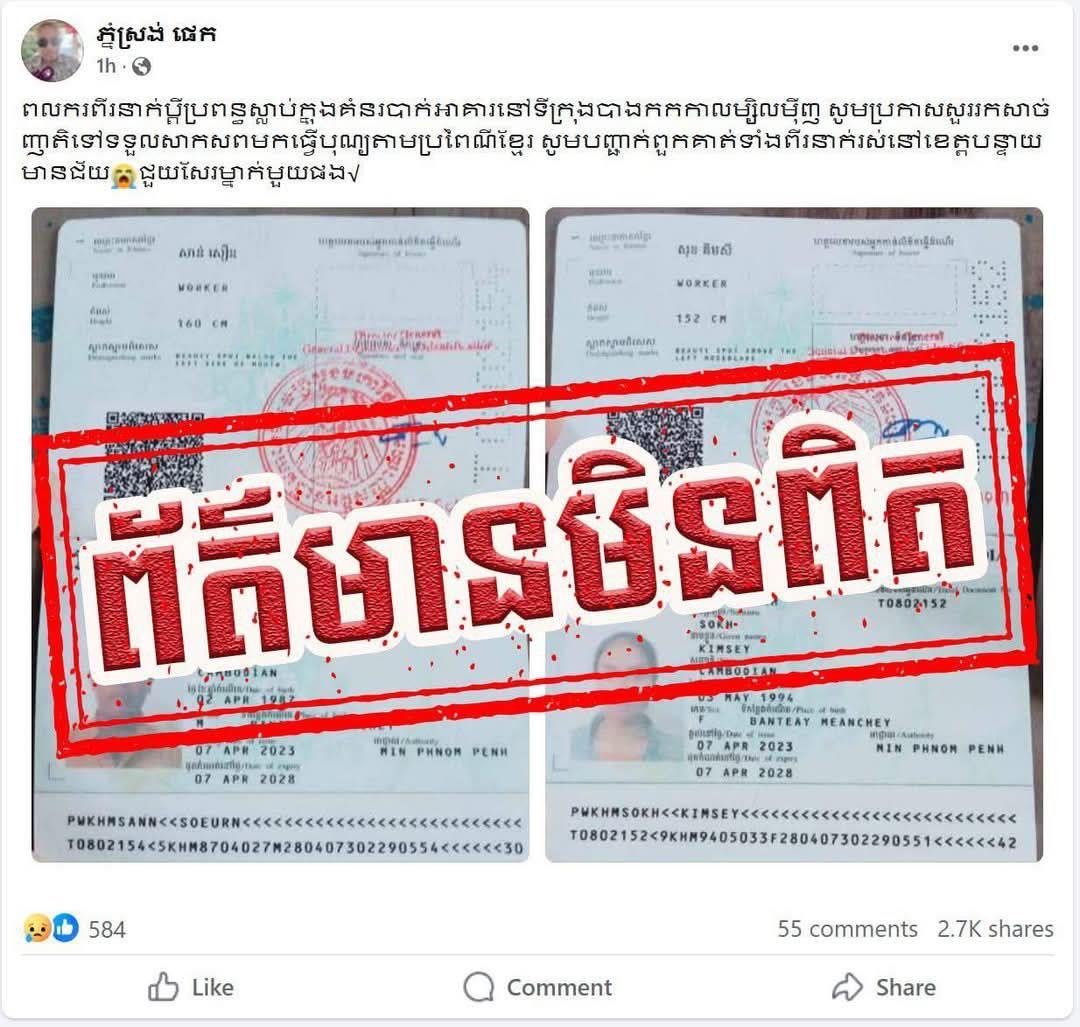Open the 55 comments list
The height and width of the screenshot is (1027, 1080).
coord(847,929)
